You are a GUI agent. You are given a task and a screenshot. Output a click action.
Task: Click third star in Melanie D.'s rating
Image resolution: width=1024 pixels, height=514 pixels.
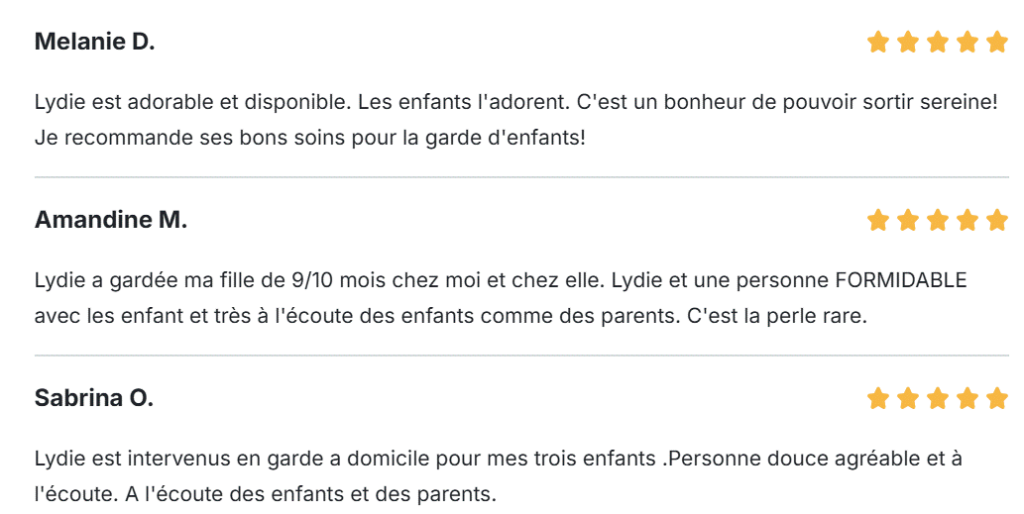click(938, 42)
